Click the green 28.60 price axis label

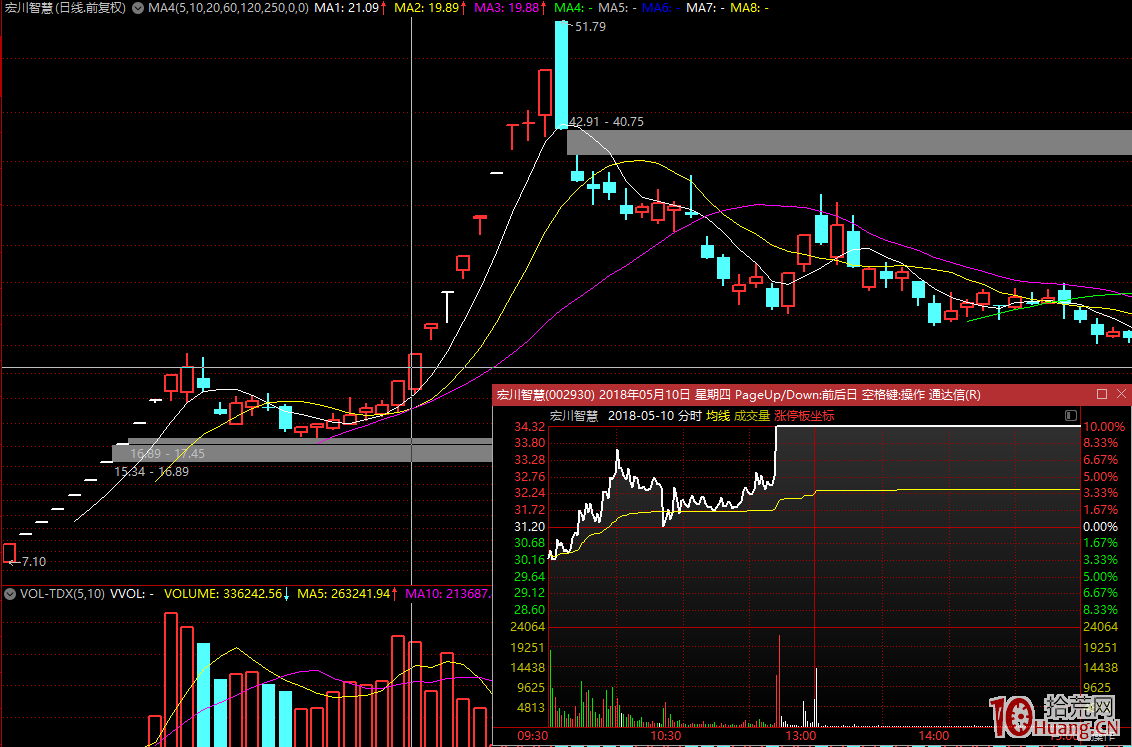pyautogui.click(x=529, y=610)
